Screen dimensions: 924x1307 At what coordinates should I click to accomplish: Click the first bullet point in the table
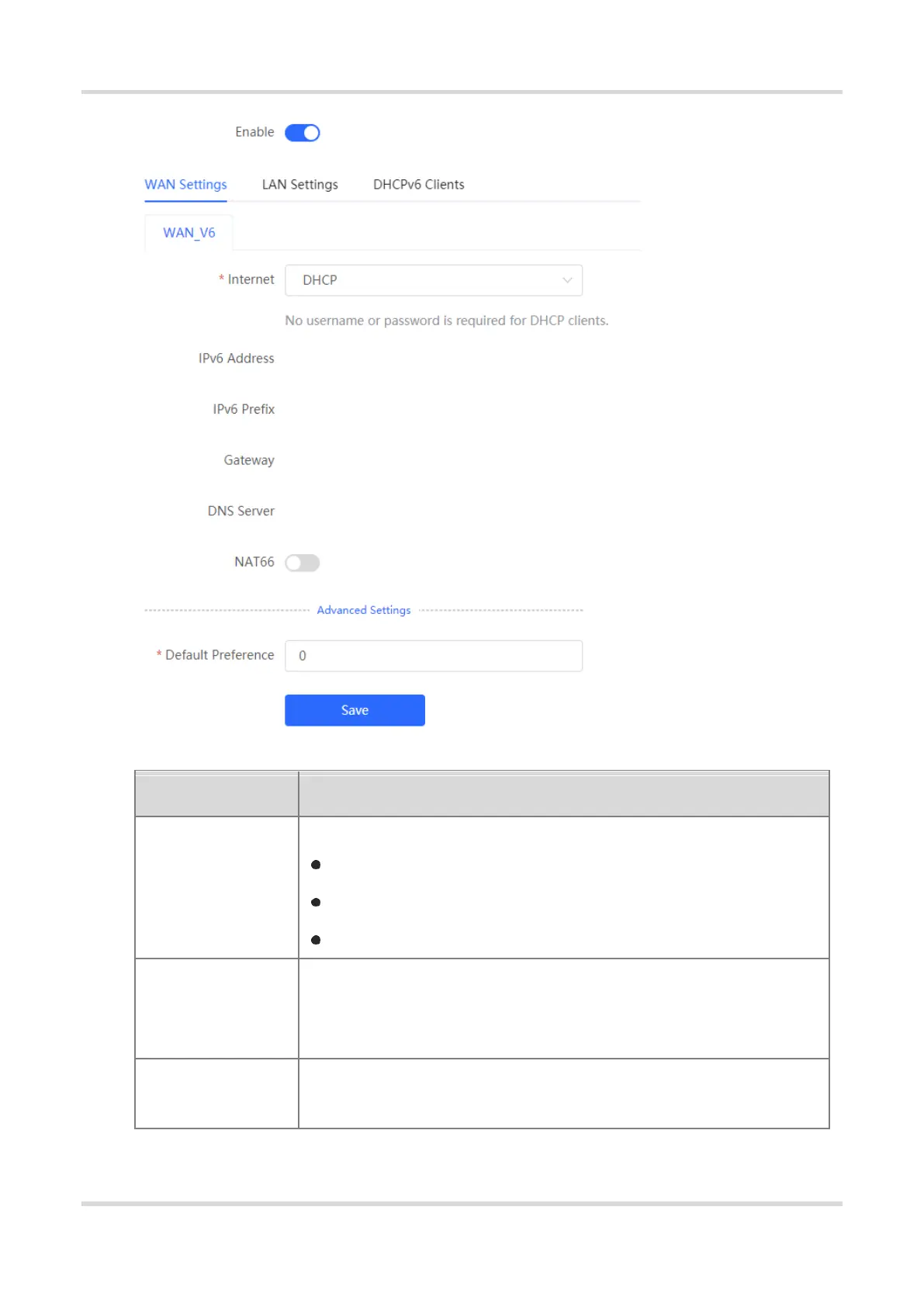click(316, 865)
